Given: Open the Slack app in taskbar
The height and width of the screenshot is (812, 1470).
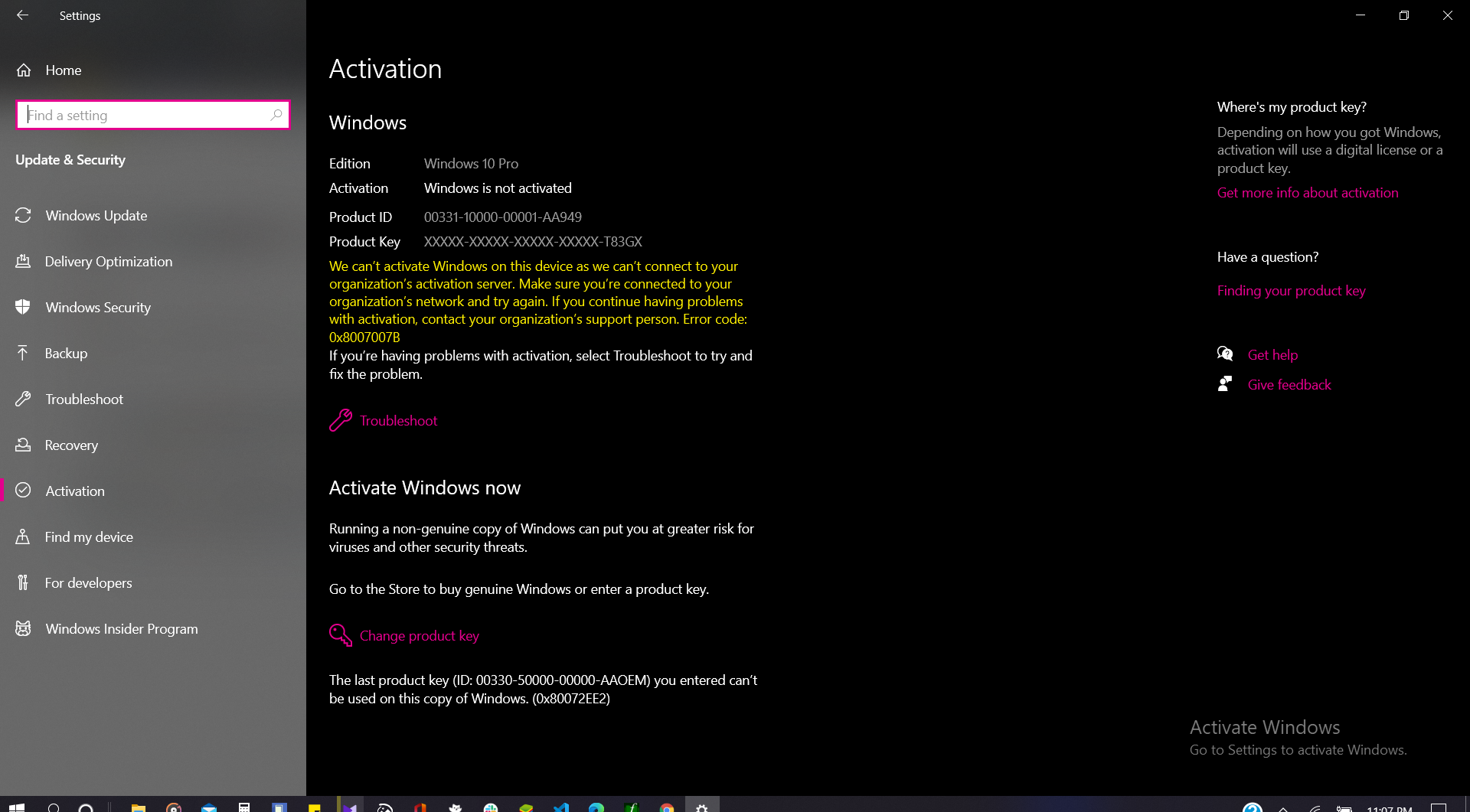Looking at the screenshot, I should pos(491,807).
